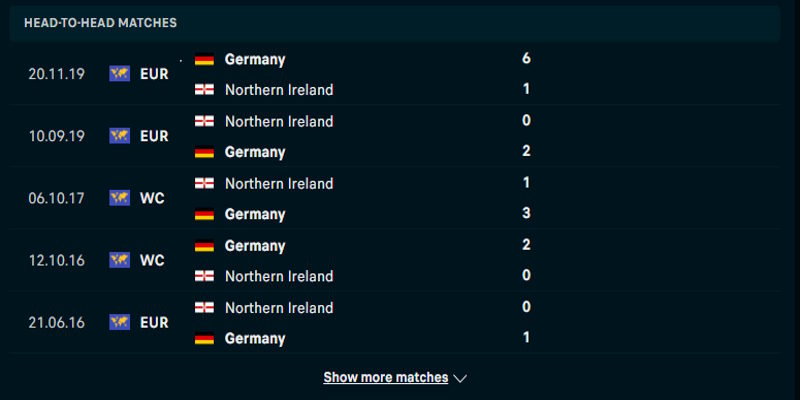Click Germany flag in 20.11.19 match

[204, 59]
